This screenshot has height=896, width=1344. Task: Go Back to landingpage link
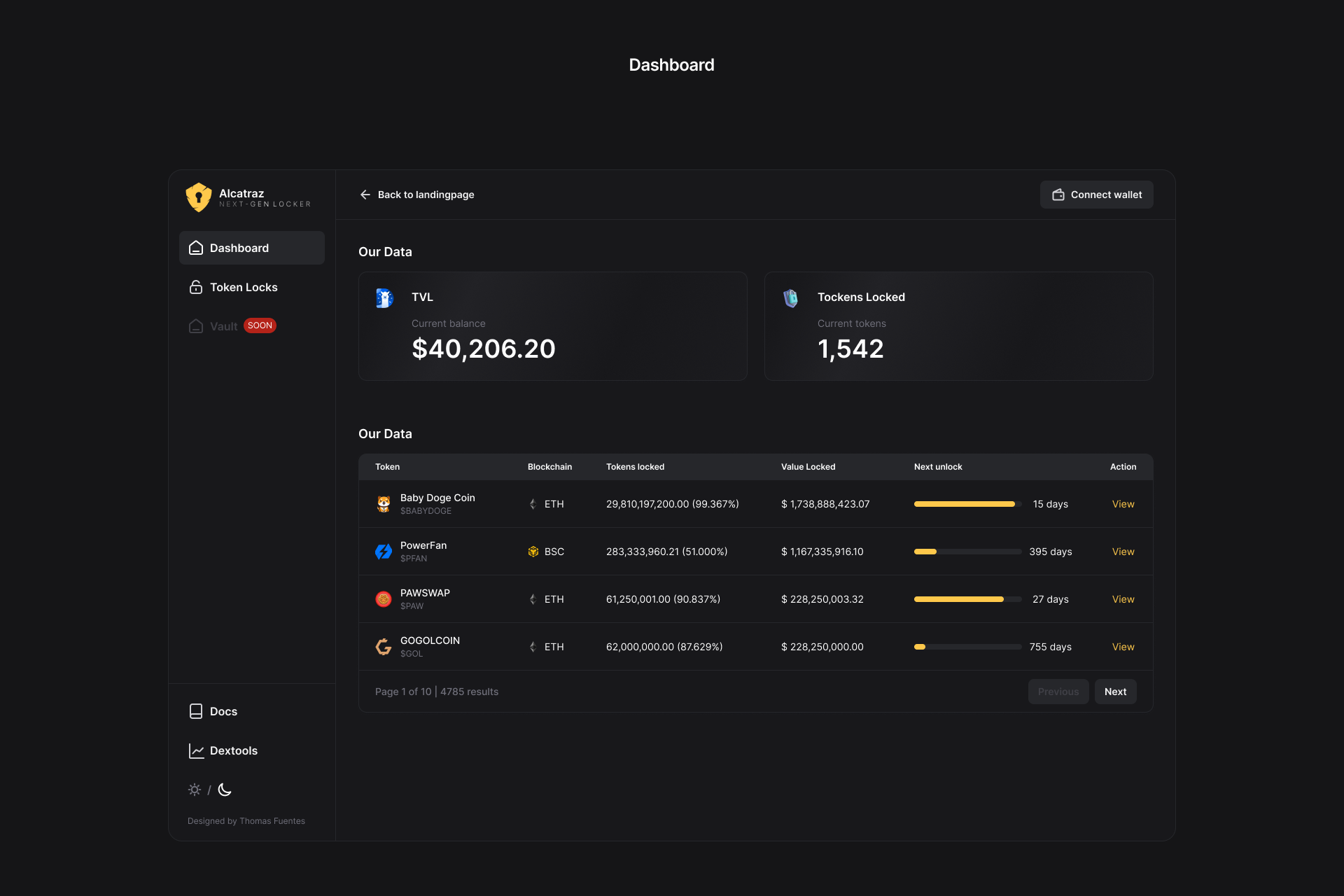[417, 195]
